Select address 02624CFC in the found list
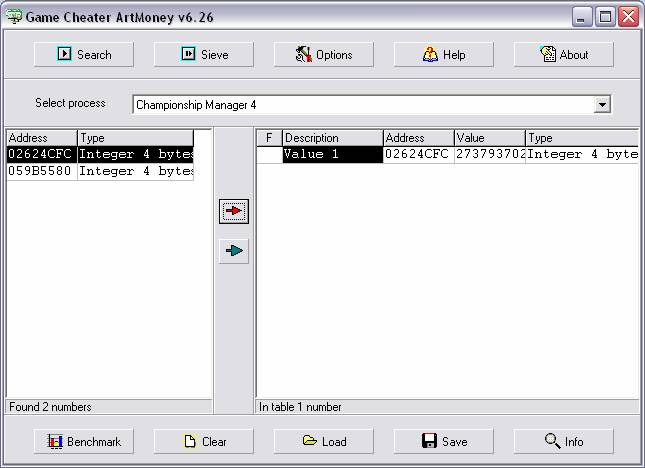Viewport: 645px width, 468px height. click(x=42, y=154)
